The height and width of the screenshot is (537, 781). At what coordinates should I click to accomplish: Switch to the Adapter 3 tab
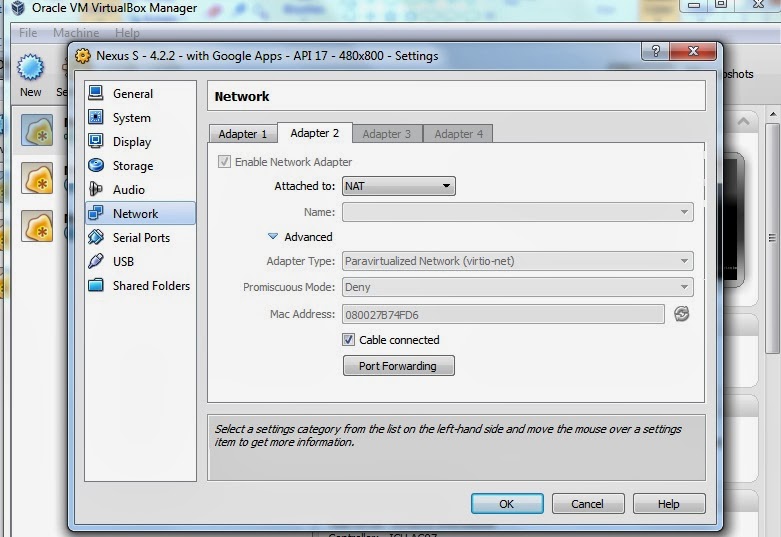click(387, 134)
